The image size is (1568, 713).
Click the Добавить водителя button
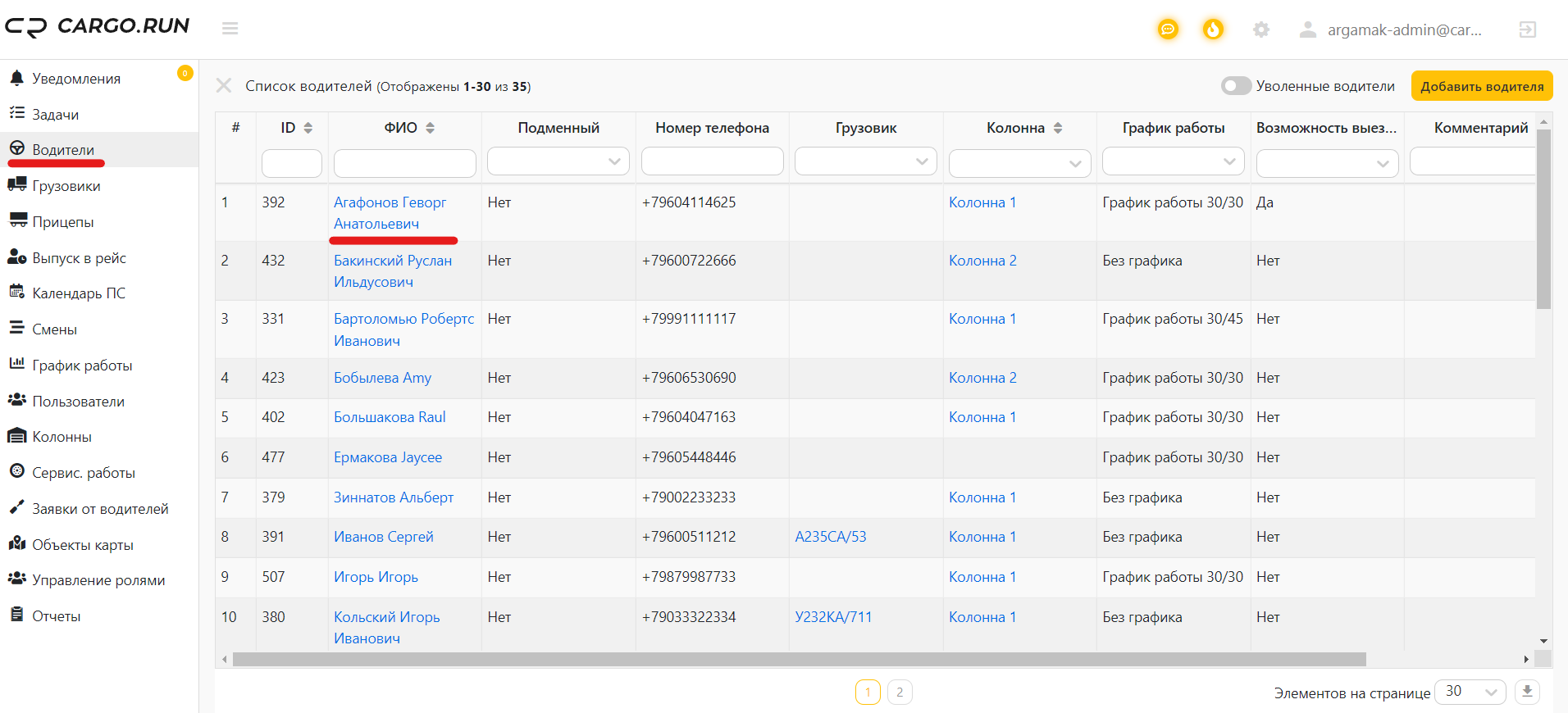tap(1482, 86)
